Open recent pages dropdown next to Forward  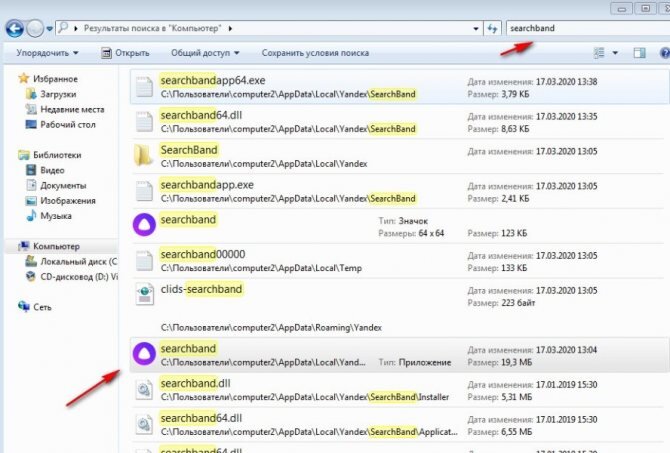coord(49,29)
